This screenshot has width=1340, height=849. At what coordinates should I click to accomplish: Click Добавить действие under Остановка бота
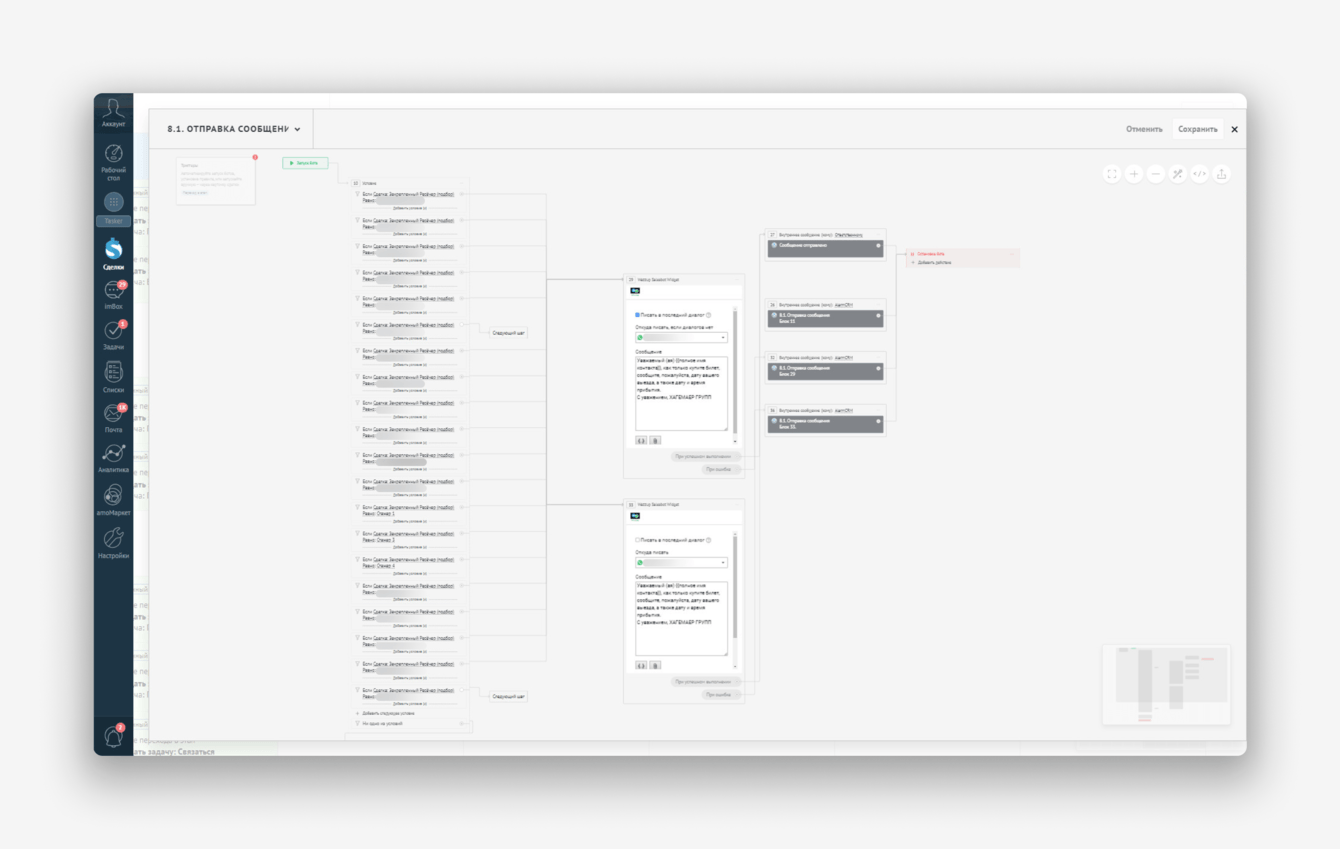pos(934,263)
